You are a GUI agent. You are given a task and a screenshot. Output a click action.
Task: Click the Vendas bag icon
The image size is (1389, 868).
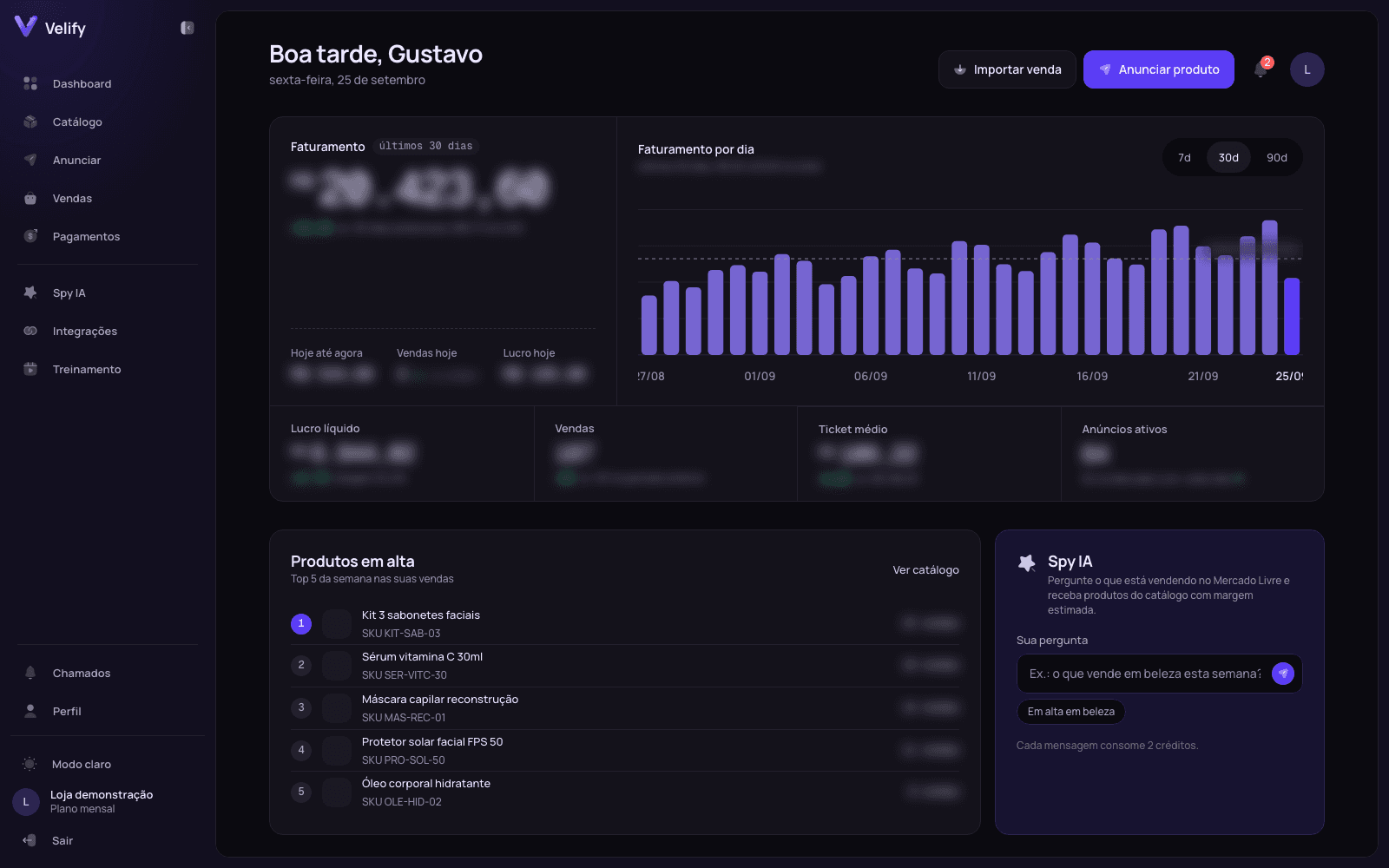[x=30, y=198]
